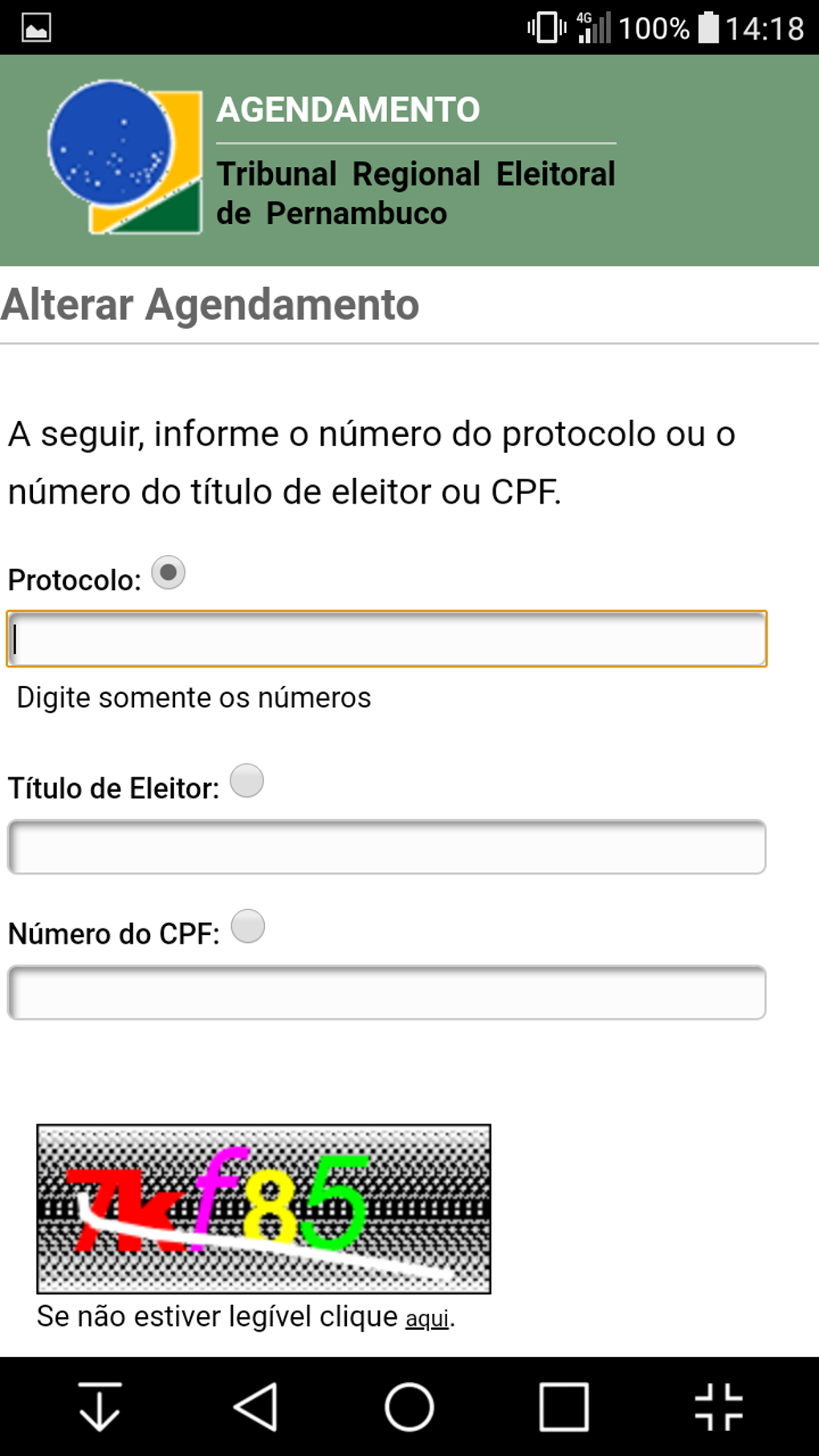The height and width of the screenshot is (1456, 819).
Task: Select the Número do CPF radio button
Action: [x=247, y=926]
